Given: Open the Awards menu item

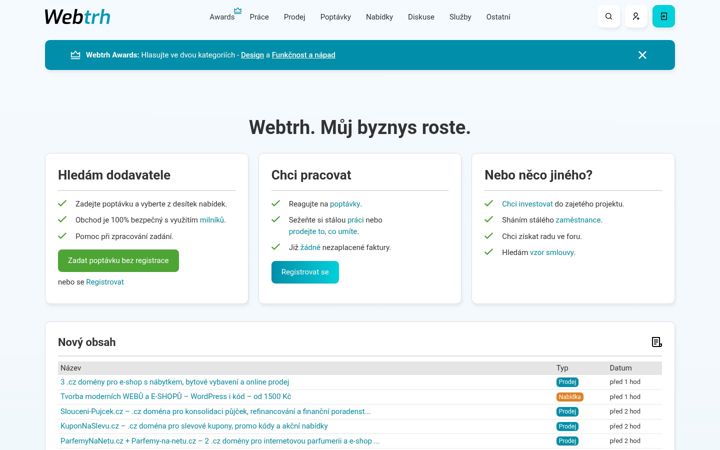Looking at the screenshot, I should tap(222, 17).
